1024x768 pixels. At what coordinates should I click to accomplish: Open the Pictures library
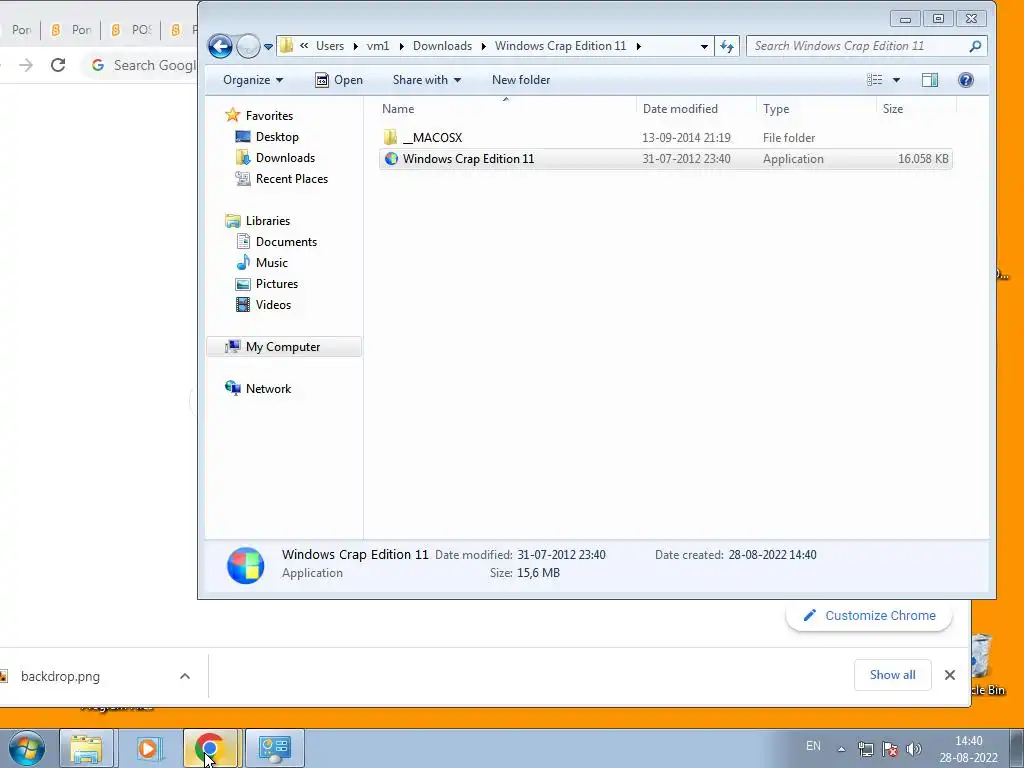click(x=276, y=283)
